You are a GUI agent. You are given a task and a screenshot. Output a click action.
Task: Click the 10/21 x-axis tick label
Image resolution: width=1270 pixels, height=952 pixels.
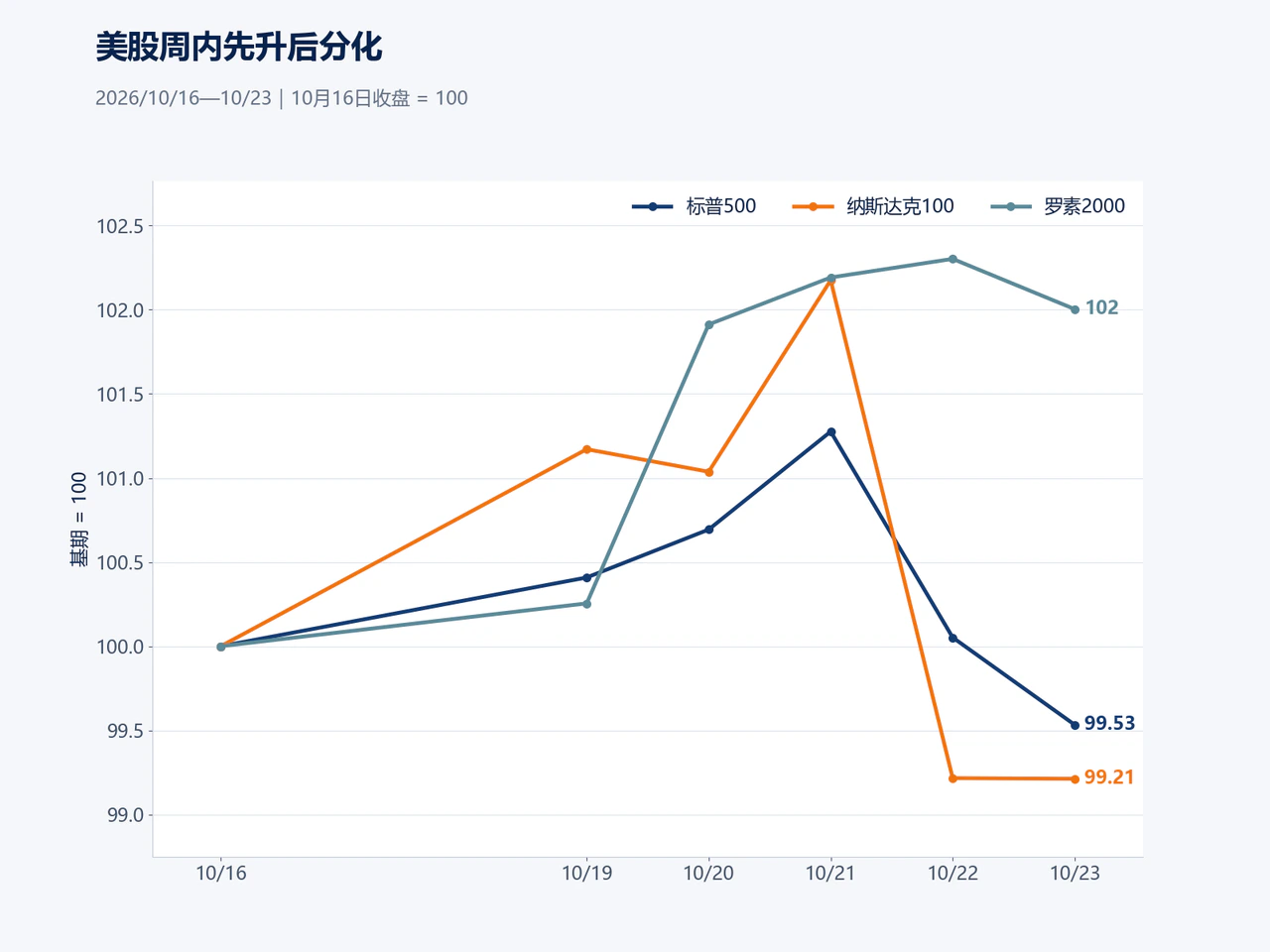(x=830, y=873)
